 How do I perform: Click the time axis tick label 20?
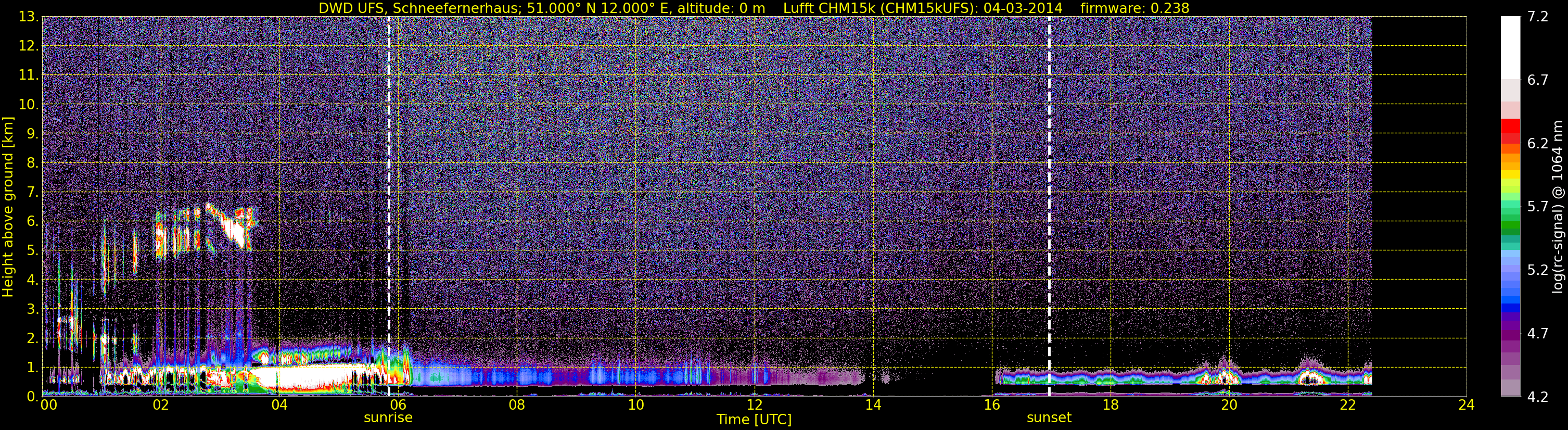click(1229, 406)
